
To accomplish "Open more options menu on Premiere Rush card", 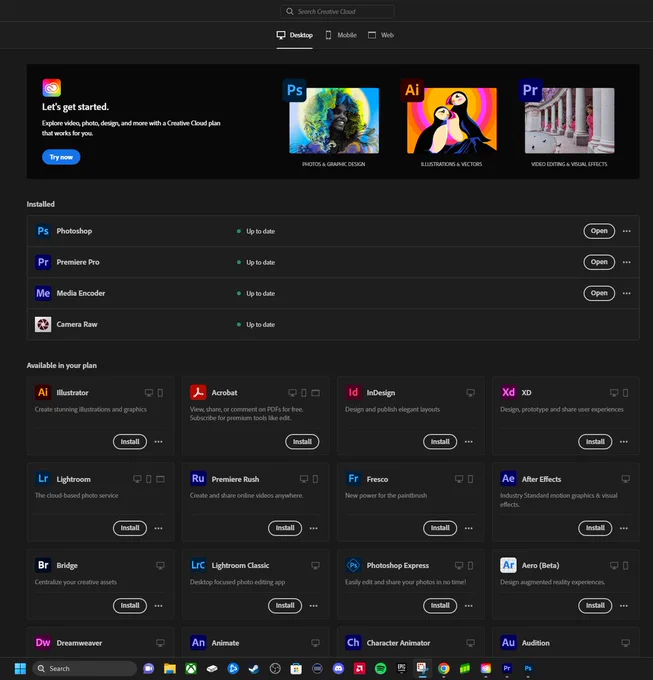I will click(313, 528).
